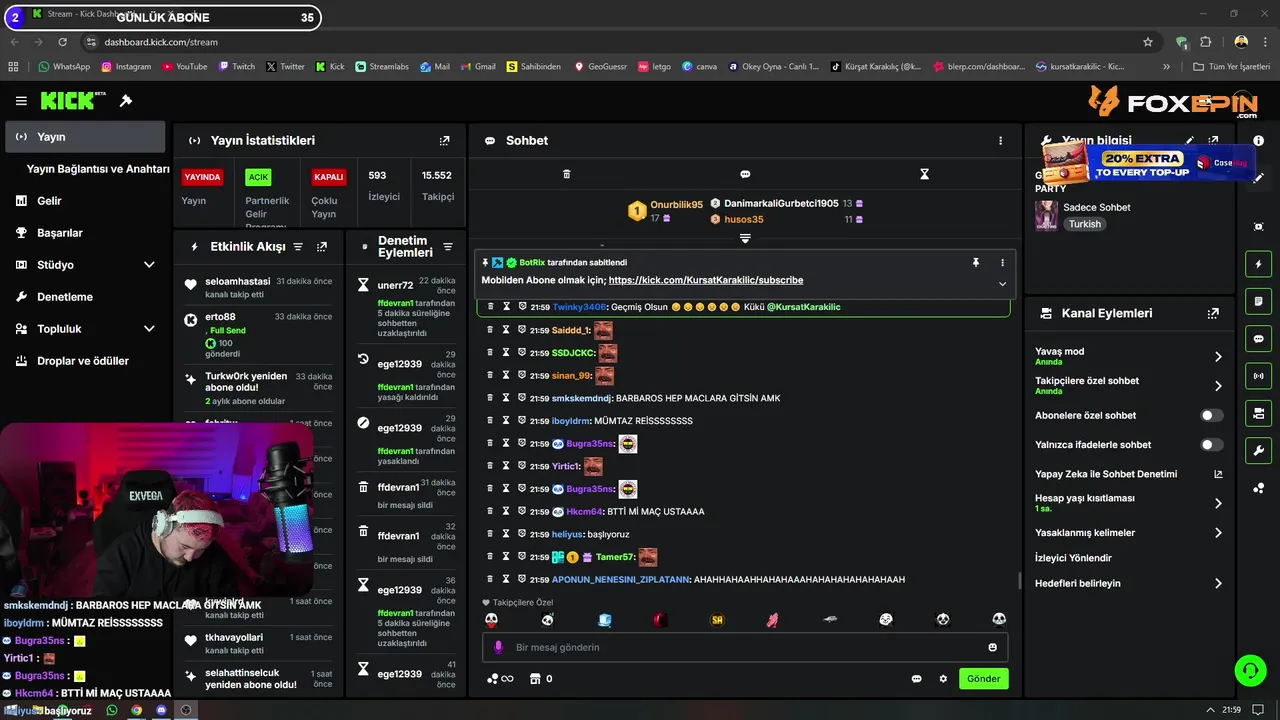Open the Sohbet panel three-dot menu
This screenshot has height=720, width=1280.
pos(1000,141)
